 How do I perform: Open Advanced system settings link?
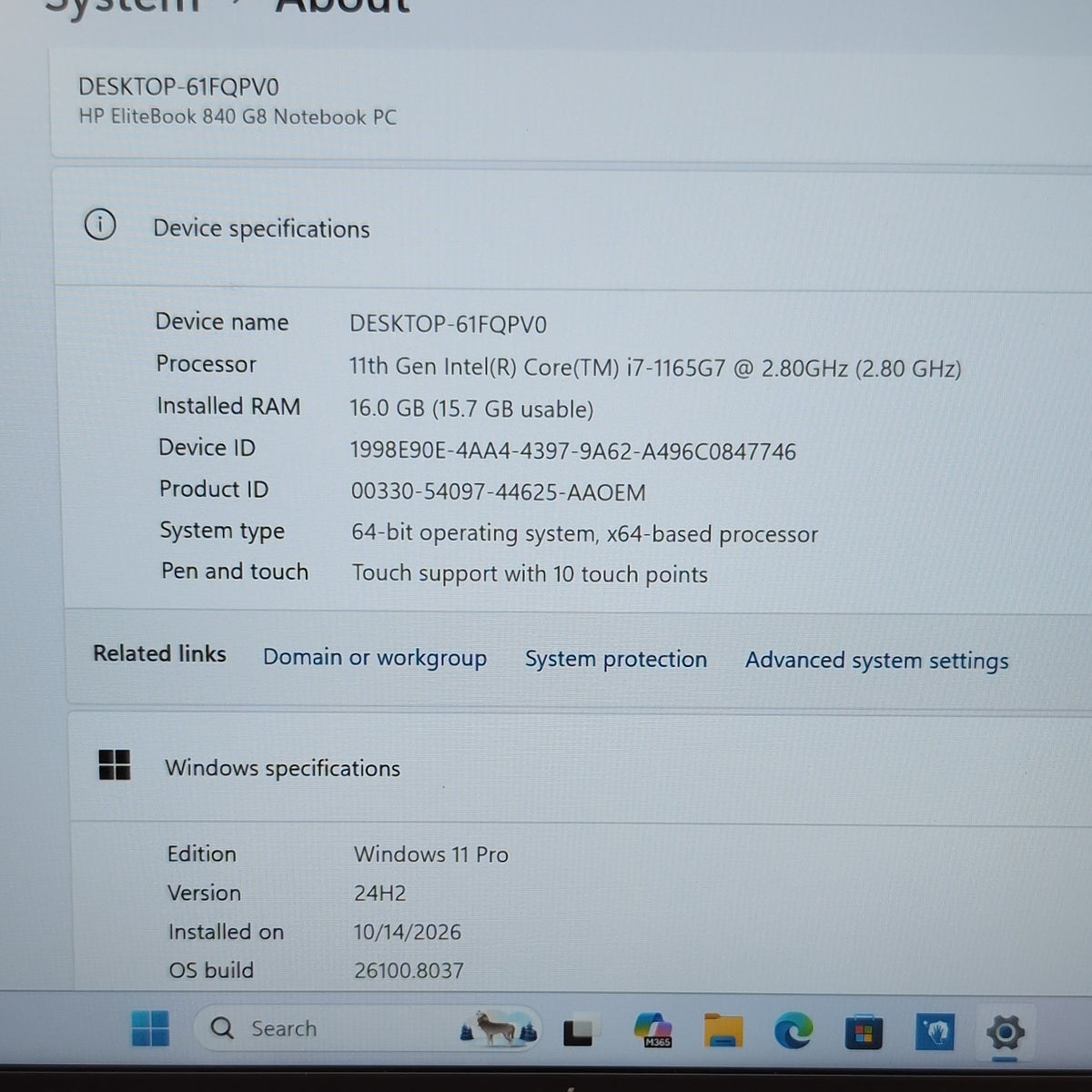877,661
